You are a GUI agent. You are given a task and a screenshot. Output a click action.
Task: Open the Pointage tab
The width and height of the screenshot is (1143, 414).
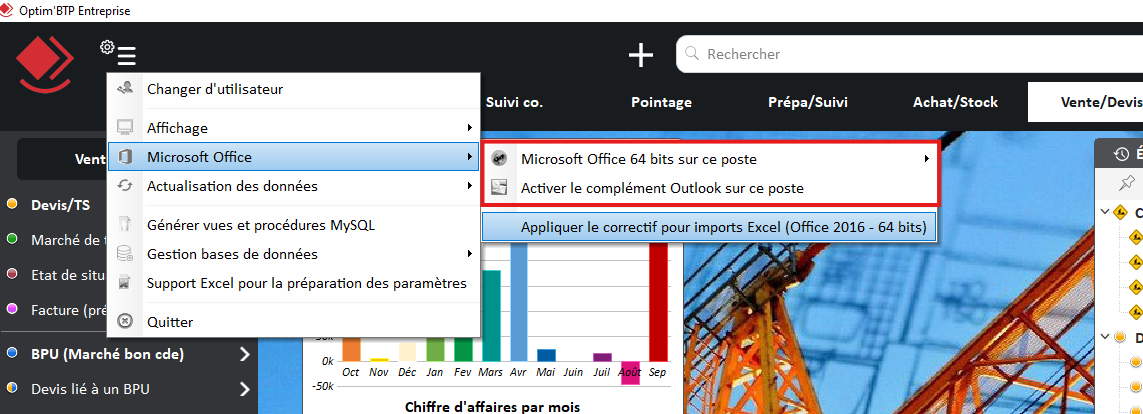coord(661,102)
